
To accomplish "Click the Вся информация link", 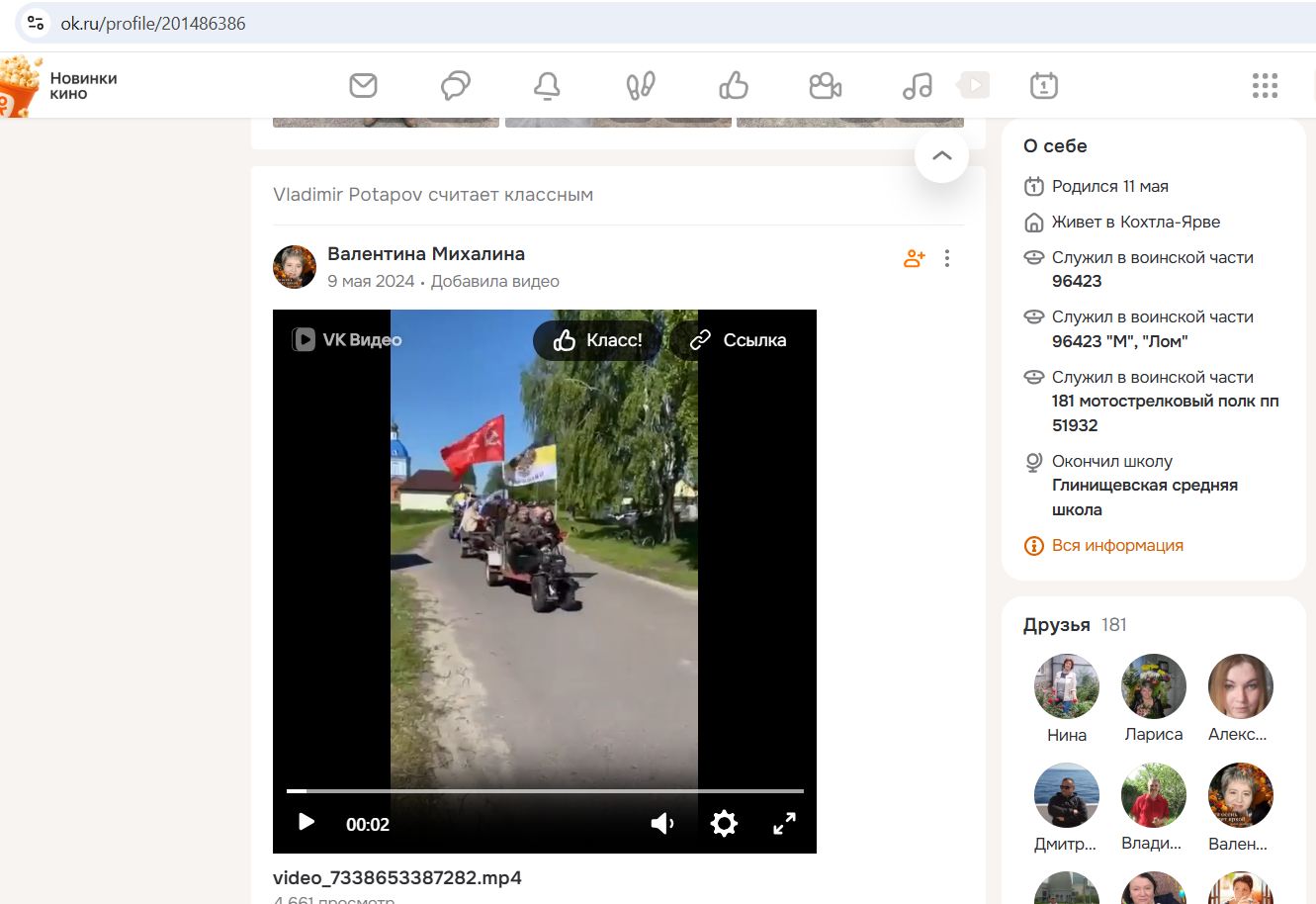I will point(1117,545).
